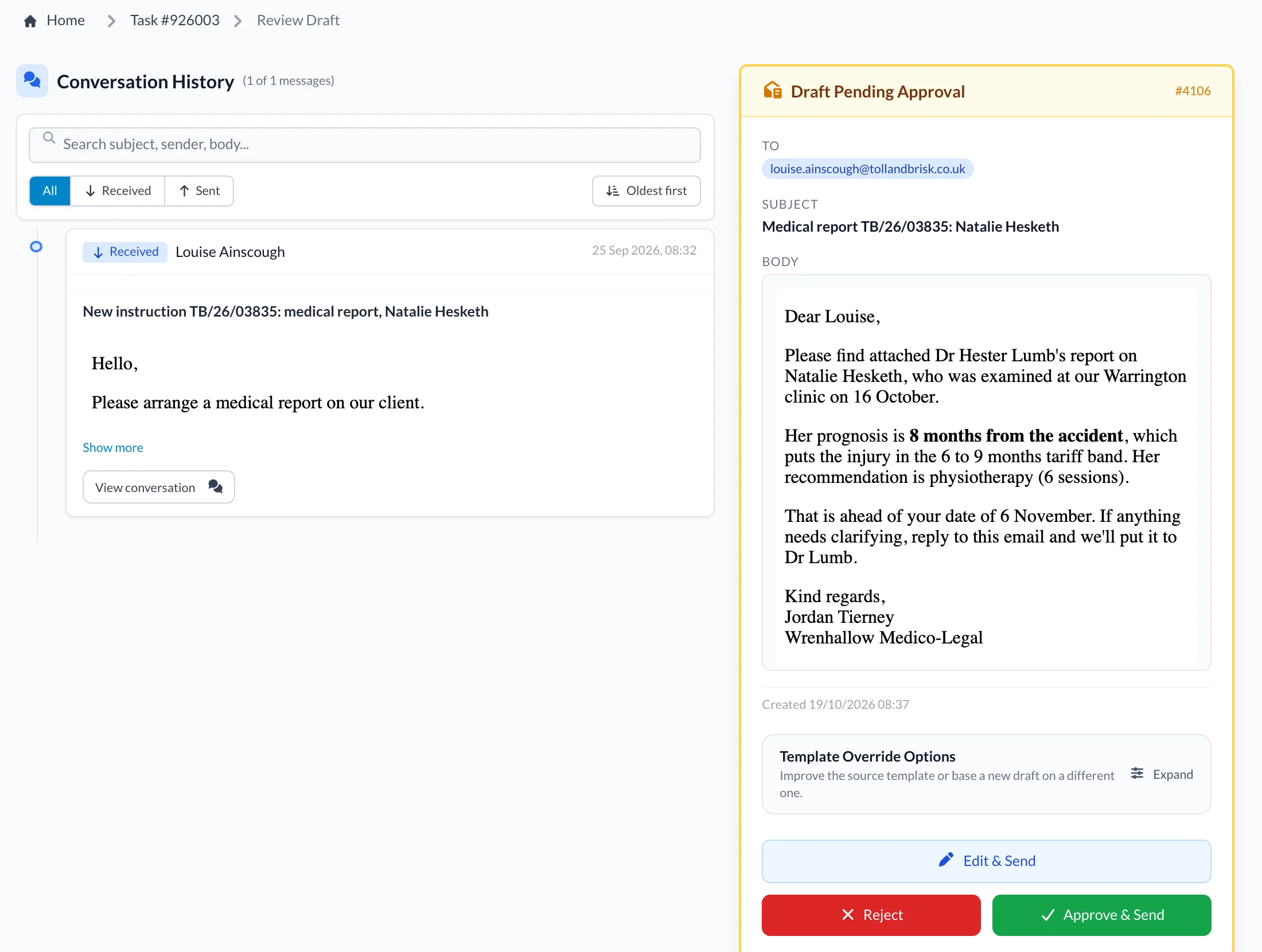
Task: Click Review Draft breadcrumb text
Action: (x=298, y=21)
